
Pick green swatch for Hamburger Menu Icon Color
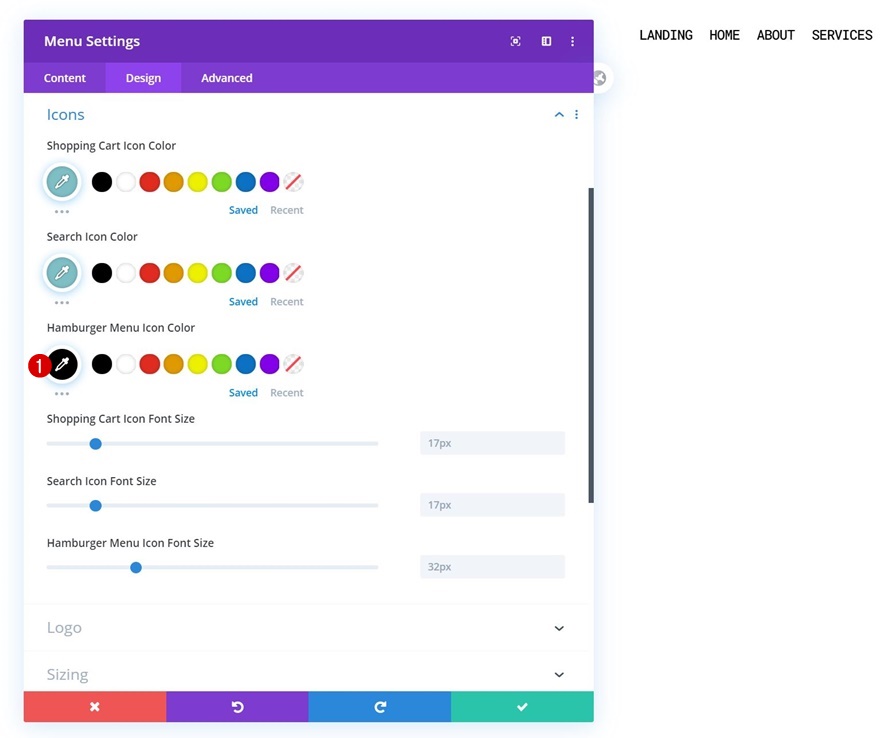tap(222, 364)
